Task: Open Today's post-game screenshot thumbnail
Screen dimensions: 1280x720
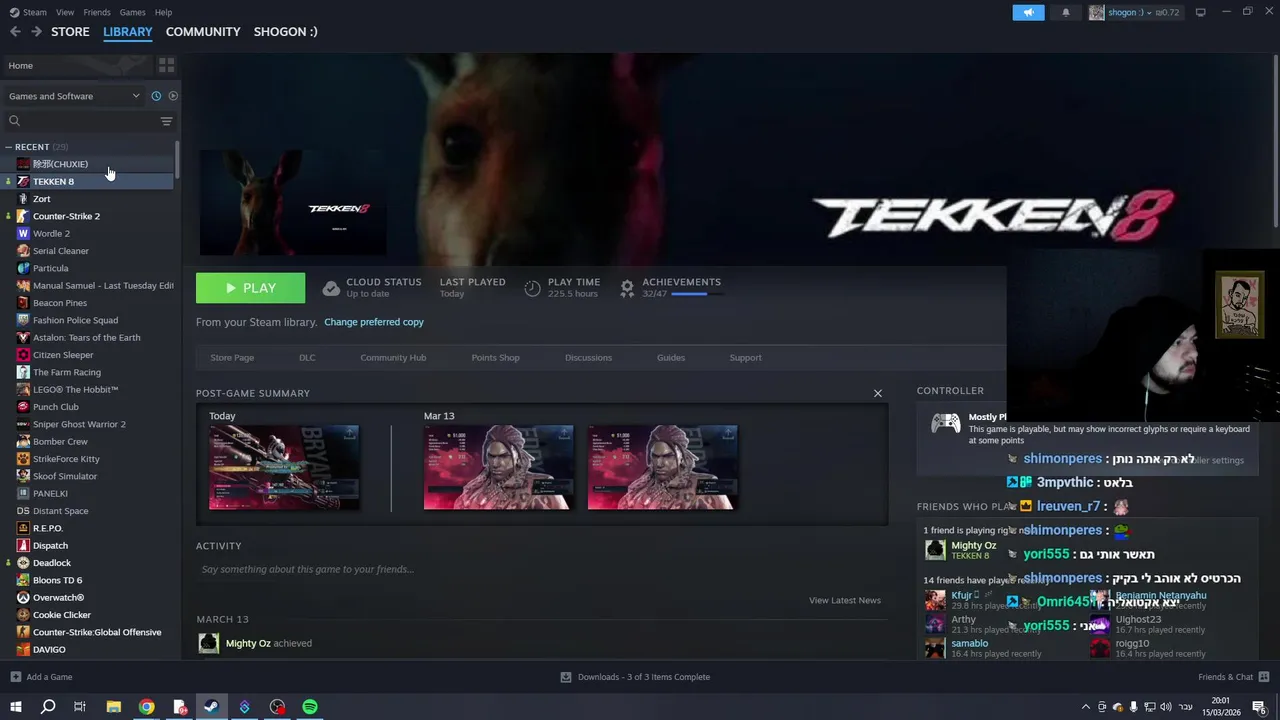Action: coord(284,467)
